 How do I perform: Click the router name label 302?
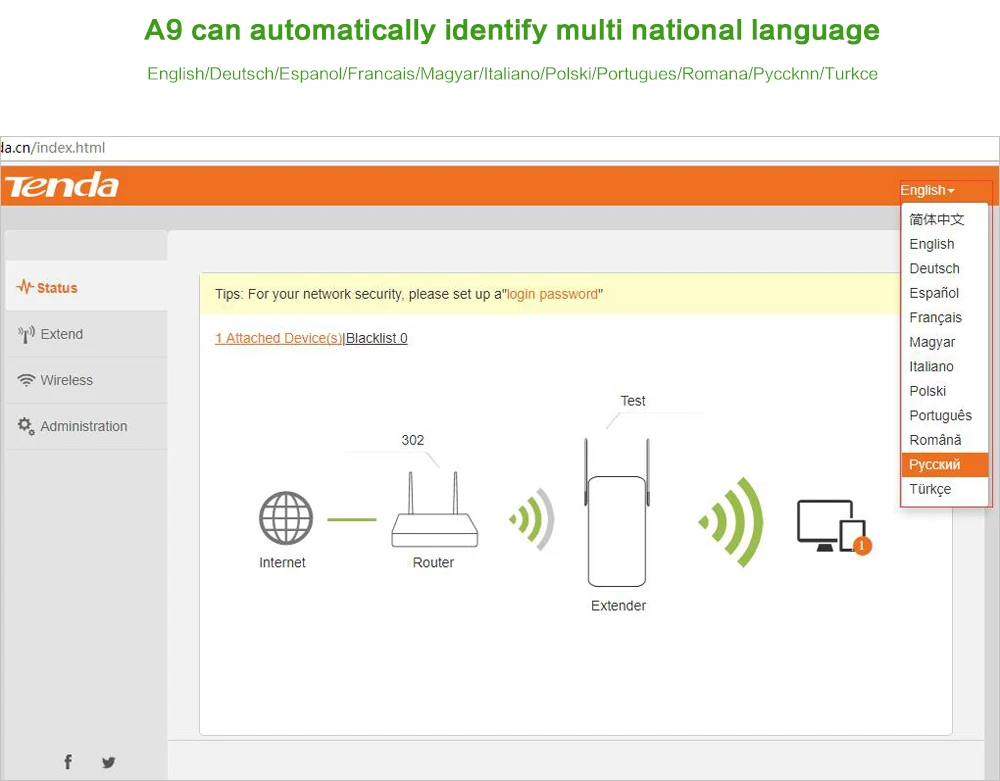[413, 440]
